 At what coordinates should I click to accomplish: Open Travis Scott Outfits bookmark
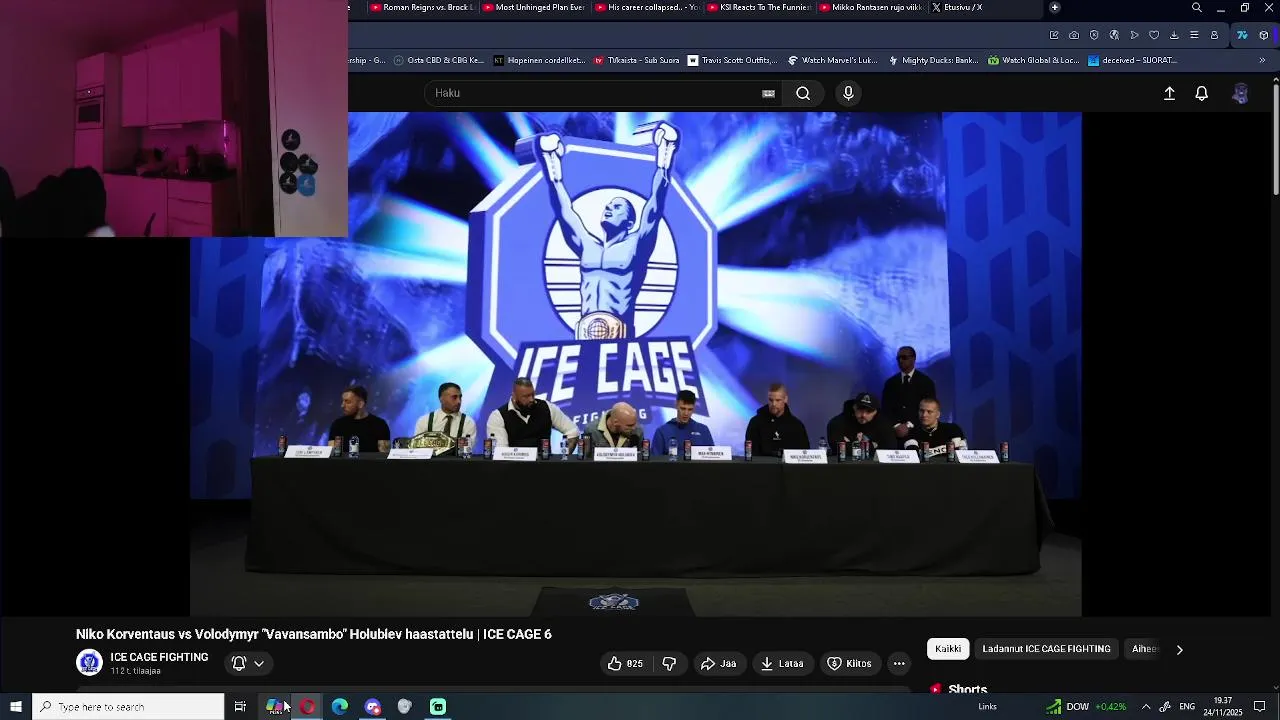(732, 60)
